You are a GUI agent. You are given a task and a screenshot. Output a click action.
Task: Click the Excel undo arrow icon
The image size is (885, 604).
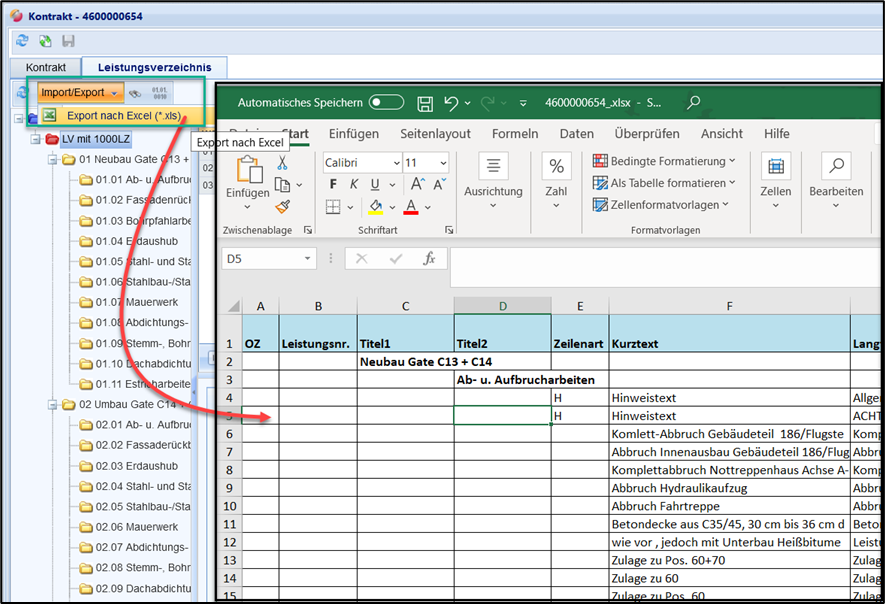(451, 103)
